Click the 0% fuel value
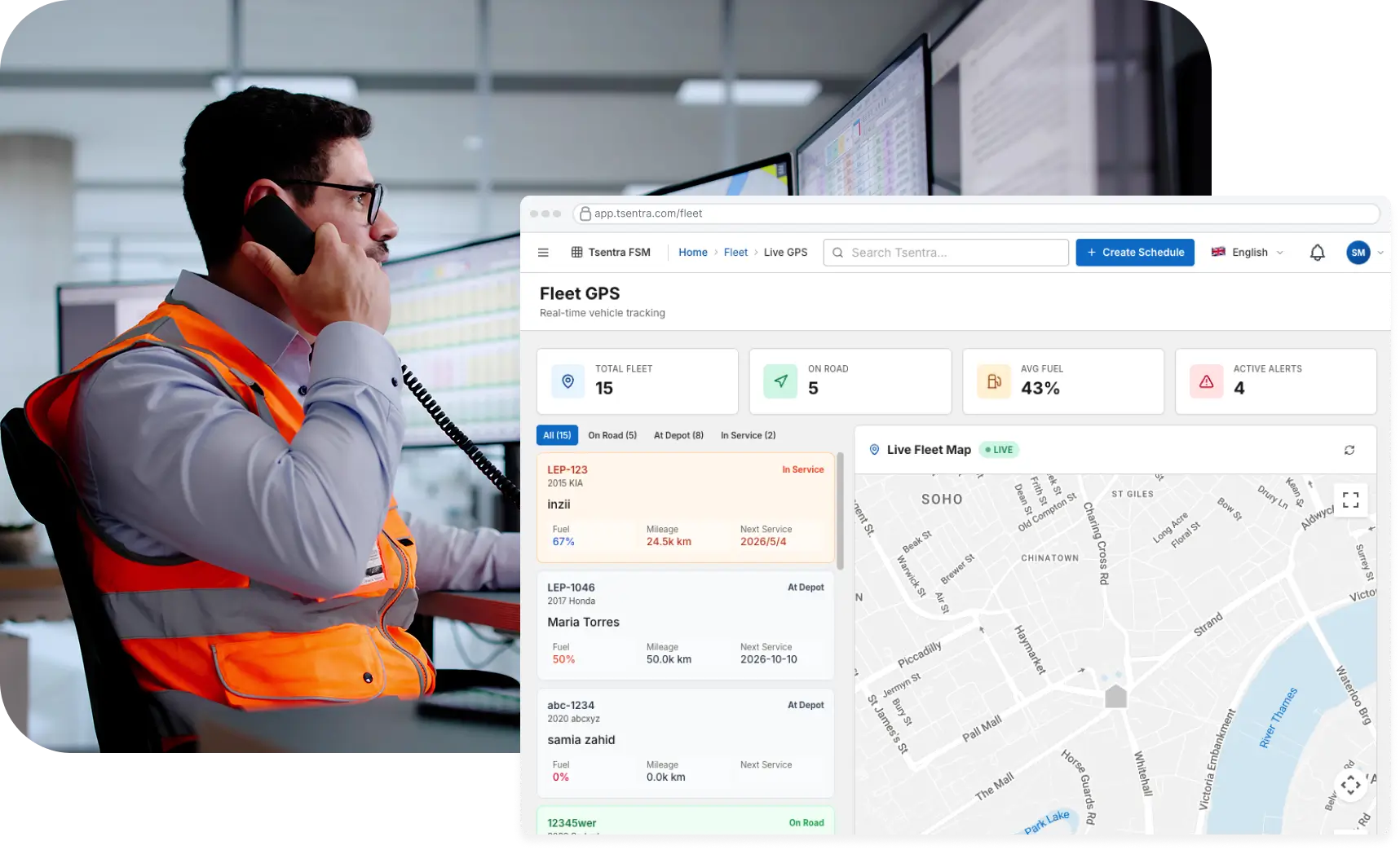The height and width of the screenshot is (850, 1400). click(561, 777)
